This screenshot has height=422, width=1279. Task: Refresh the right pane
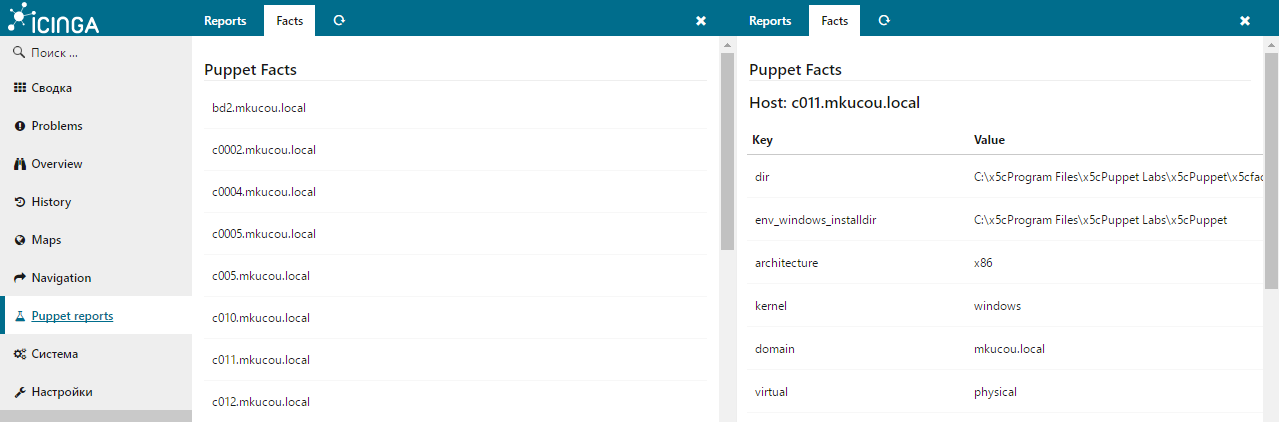click(884, 20)
